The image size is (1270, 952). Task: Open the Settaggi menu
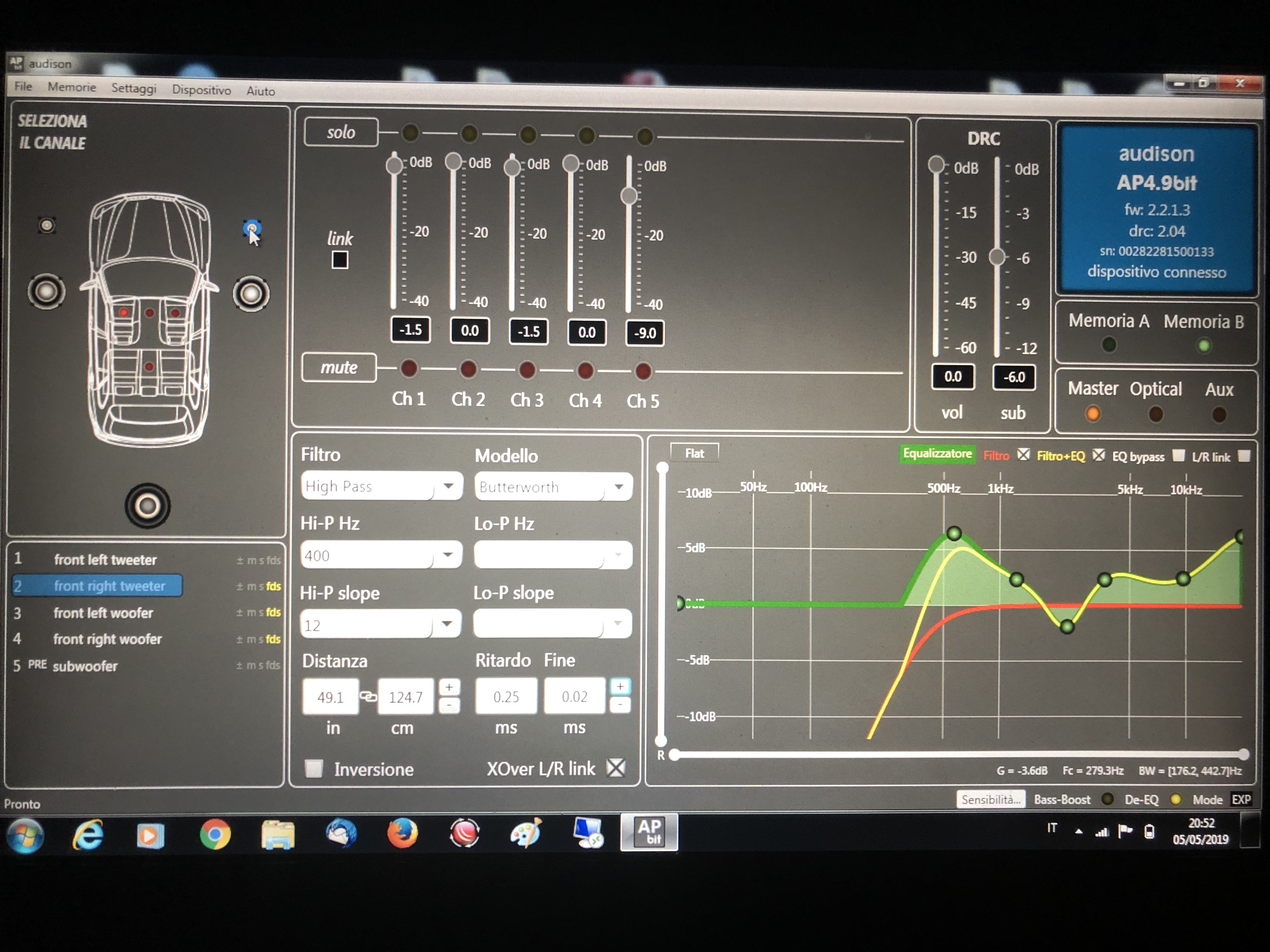point(134,88)
